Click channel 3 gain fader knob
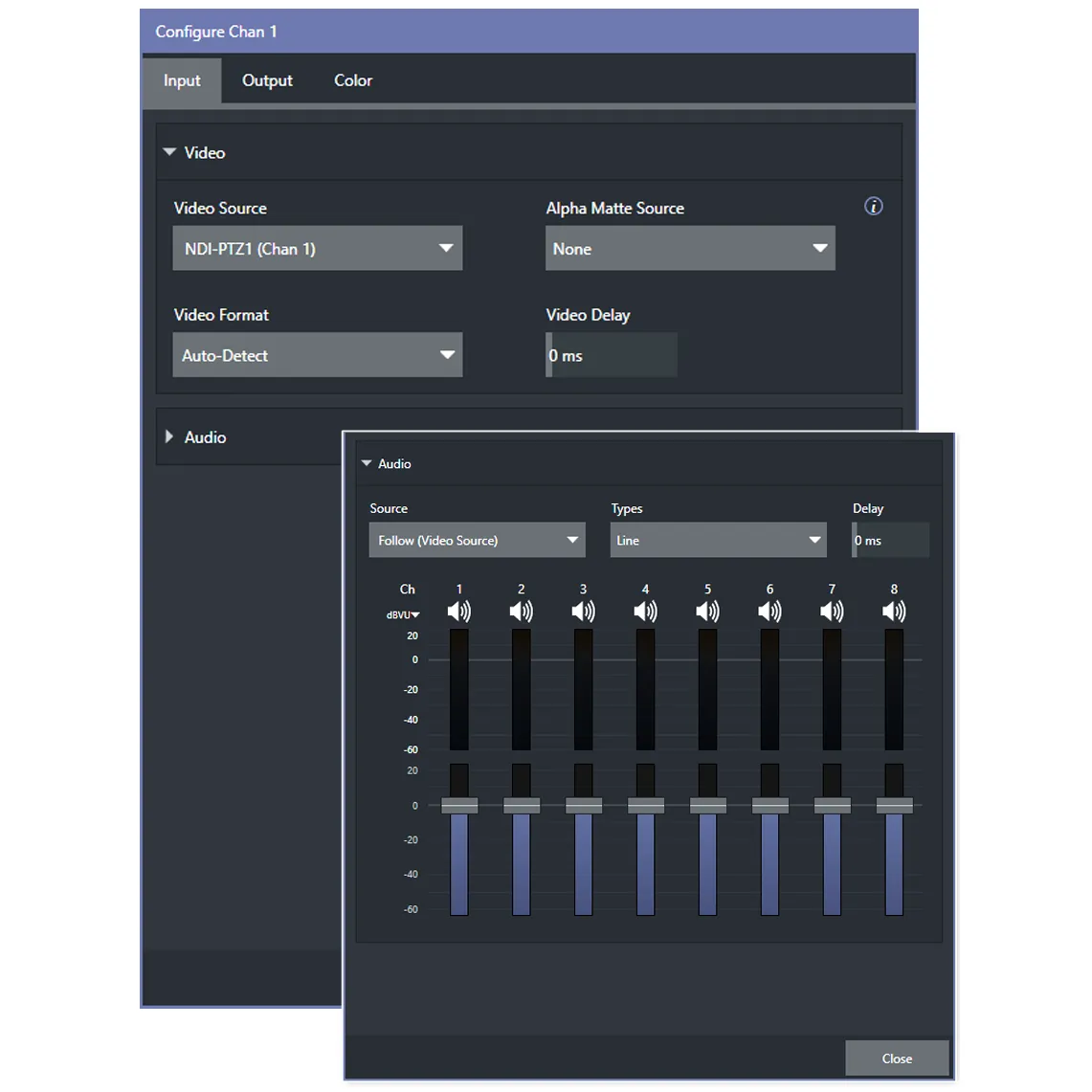The width and height of the screenshot is (1092, 1092). (584, 805)
